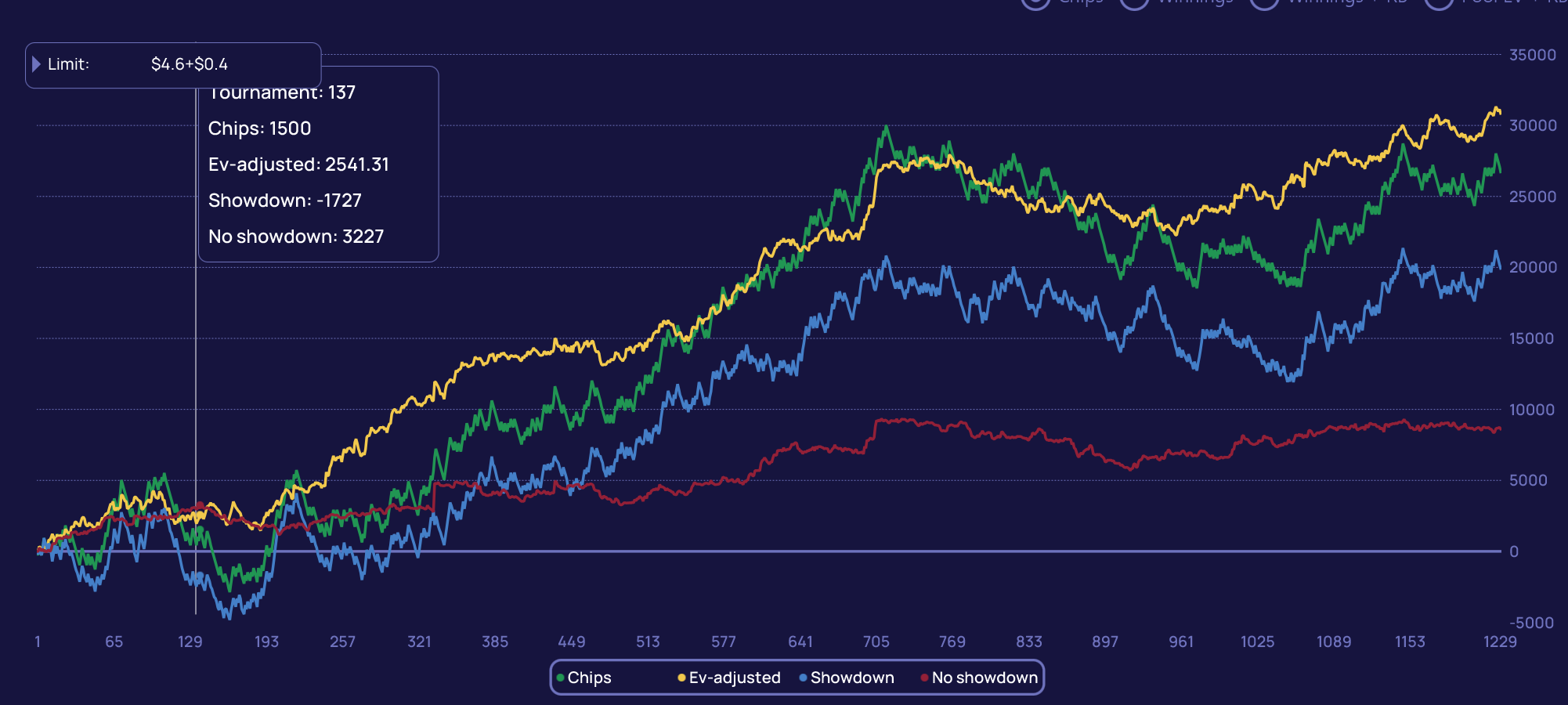Toggle the Chips series legend label

[x=589, y=678]
